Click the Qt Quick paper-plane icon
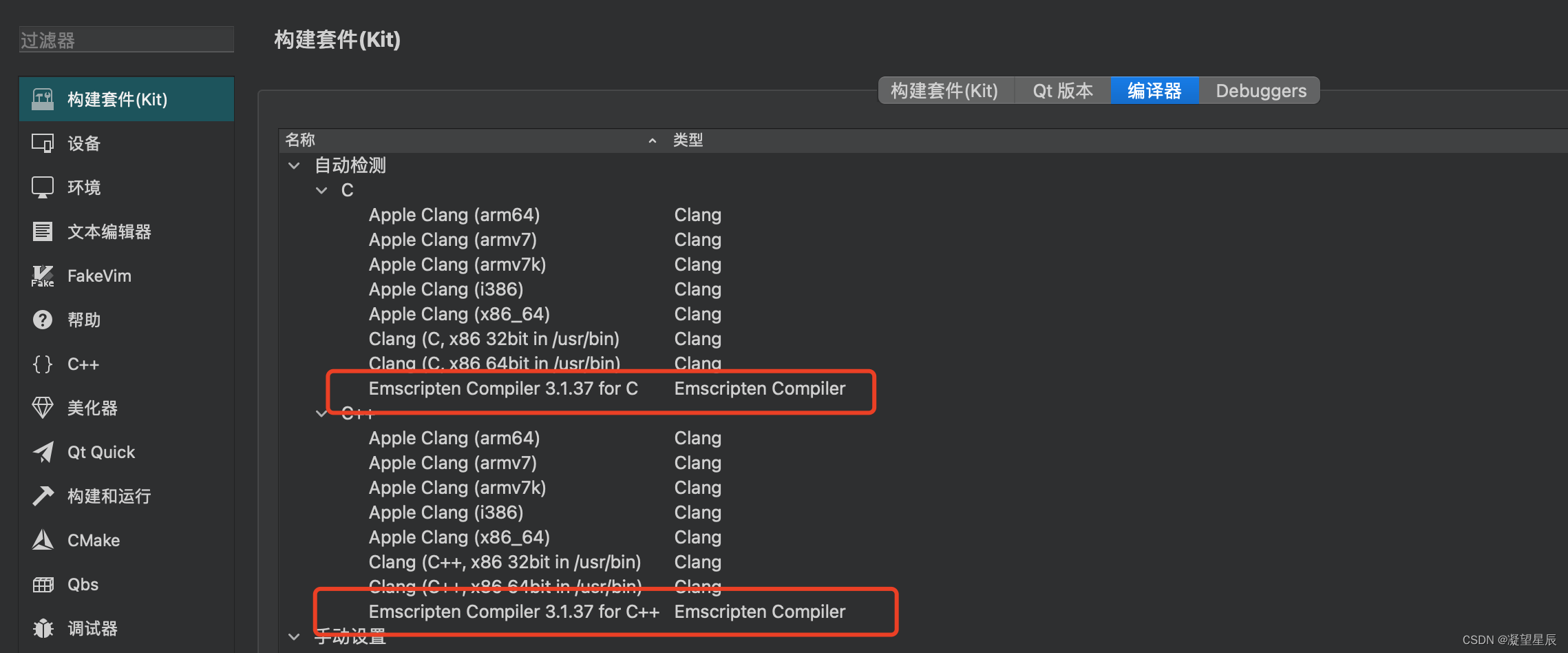The height and width of the screenshot is (653, 1568). pyautogui.click(x=43, y=452)
